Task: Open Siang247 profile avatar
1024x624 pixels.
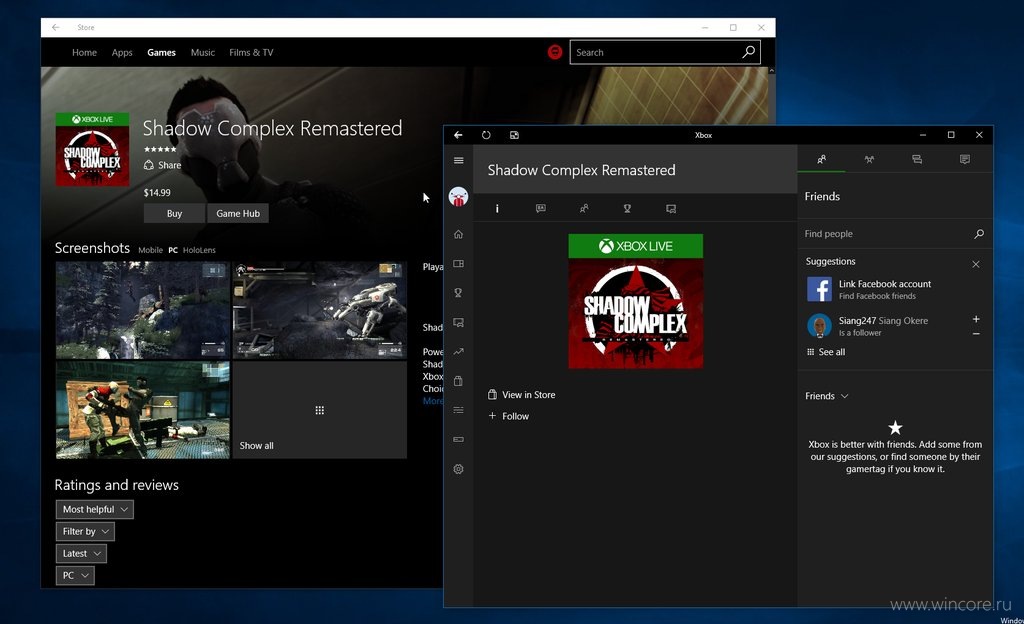Action: pos(819,325)
